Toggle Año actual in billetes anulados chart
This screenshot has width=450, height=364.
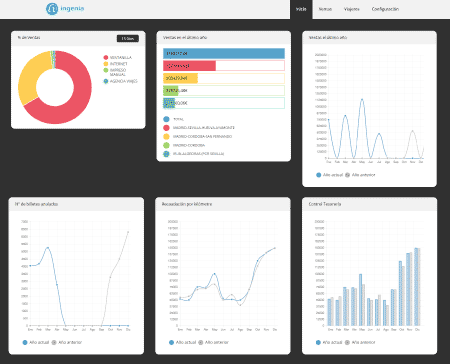(36, 342)
